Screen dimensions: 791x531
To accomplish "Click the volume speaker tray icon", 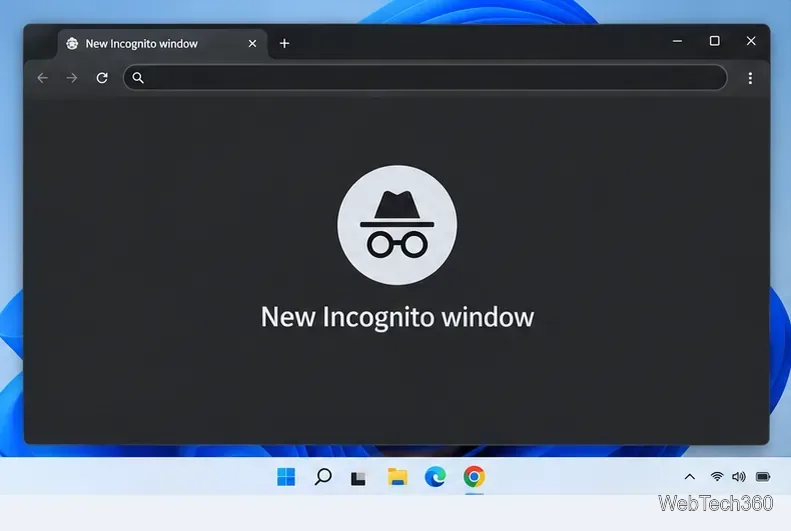I will [739, 477].
